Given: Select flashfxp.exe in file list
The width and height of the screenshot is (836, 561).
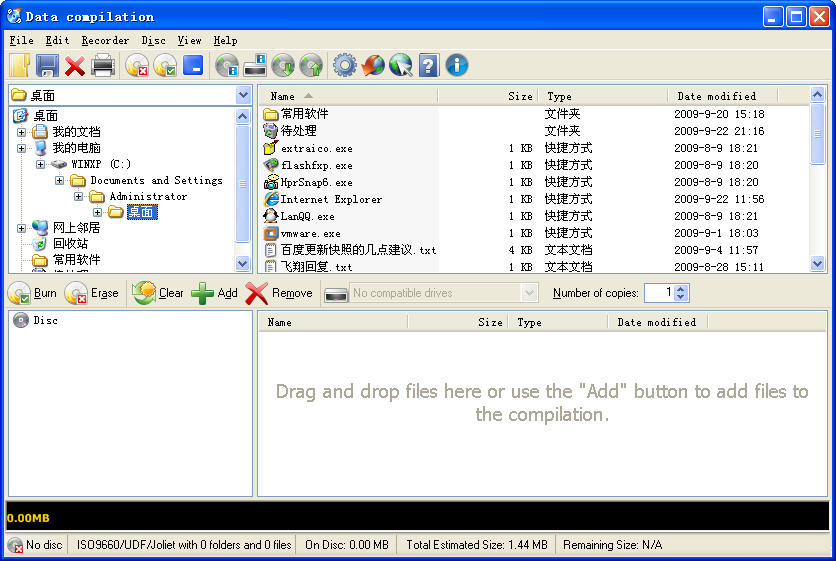Looking at the screenshot, I should pyautogui.click(x=317, y=165).
